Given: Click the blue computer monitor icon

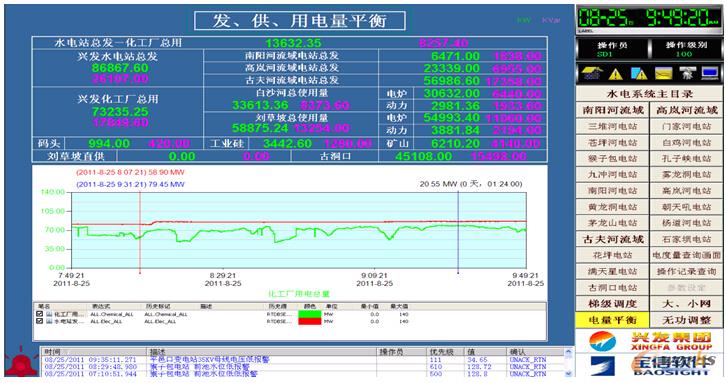Looking at the screenshot, I should coord(710,73).
